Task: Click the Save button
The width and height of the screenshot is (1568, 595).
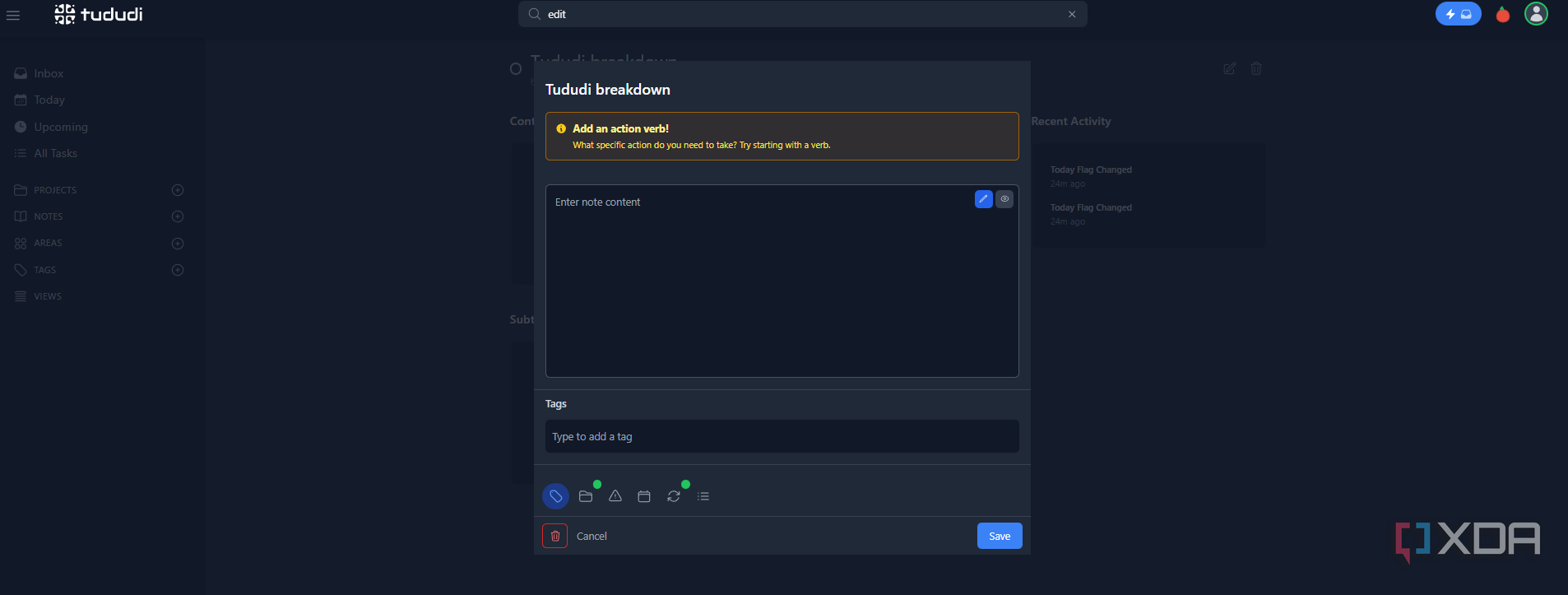Action: (x=1000, y=536)
